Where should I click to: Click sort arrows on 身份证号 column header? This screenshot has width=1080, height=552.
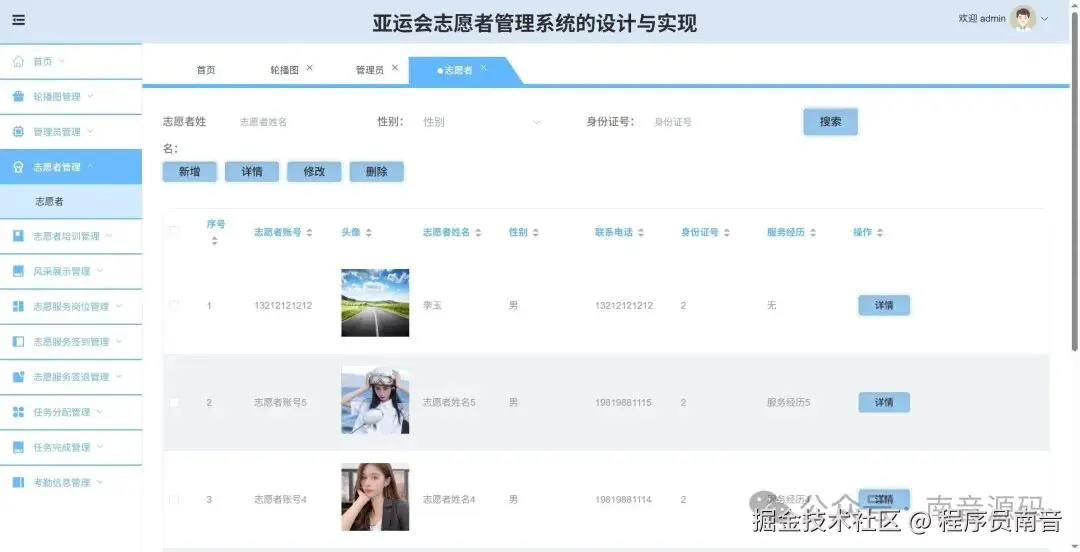coord(727,233)
